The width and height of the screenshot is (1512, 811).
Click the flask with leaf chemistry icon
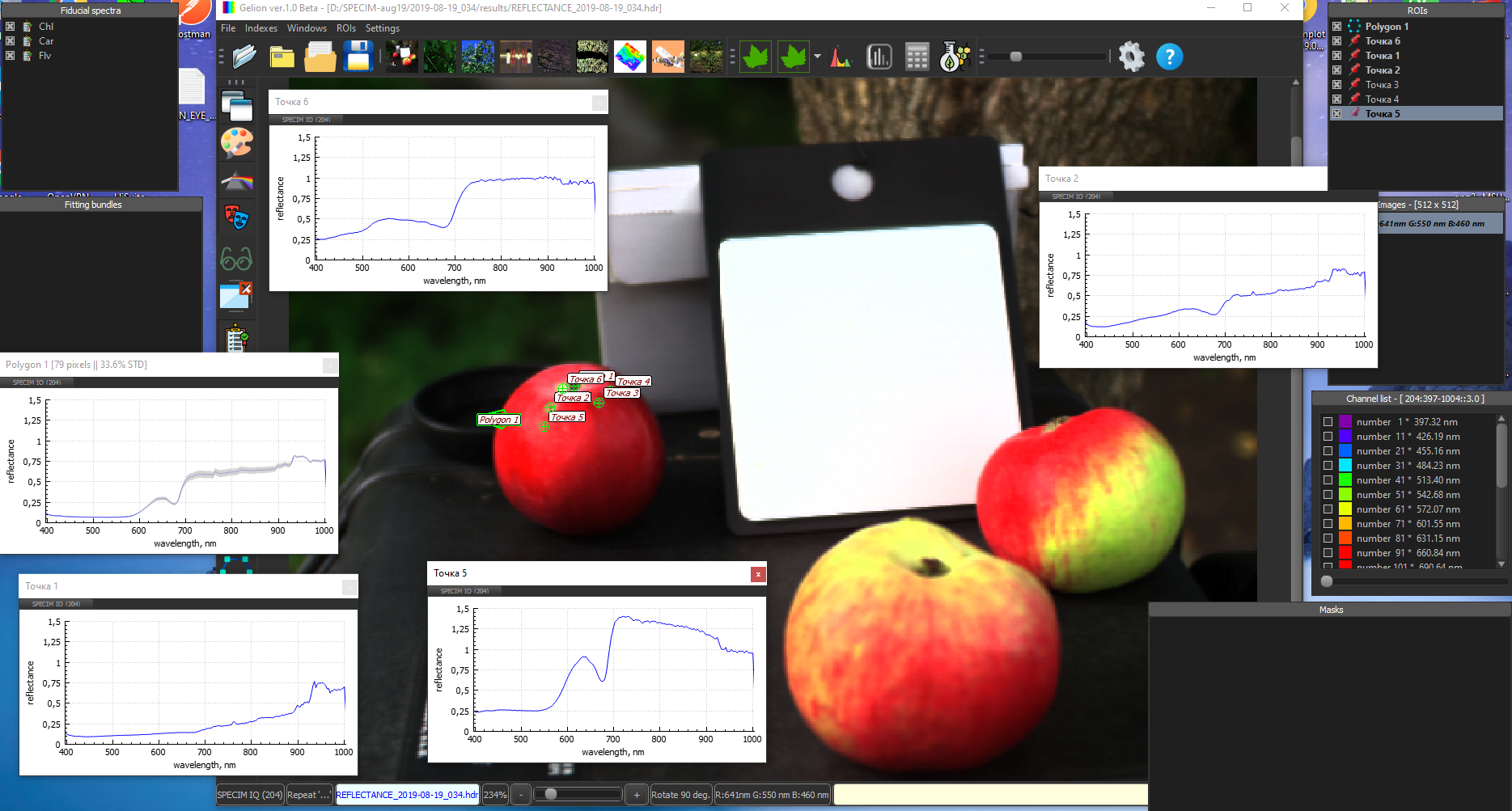pyautogui.click(x=955, y=57)
